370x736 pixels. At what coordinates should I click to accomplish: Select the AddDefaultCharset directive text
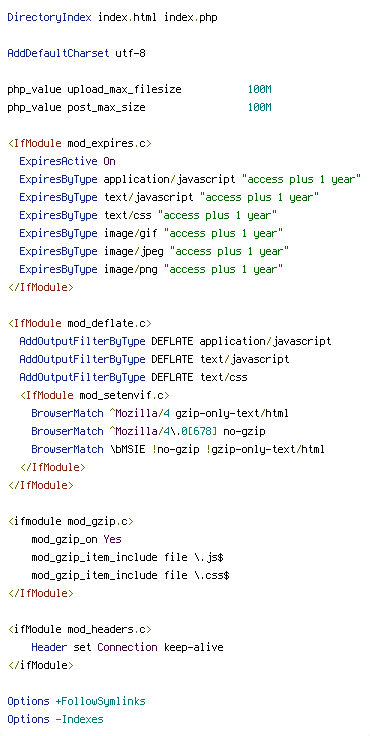[x=58, y=54]
